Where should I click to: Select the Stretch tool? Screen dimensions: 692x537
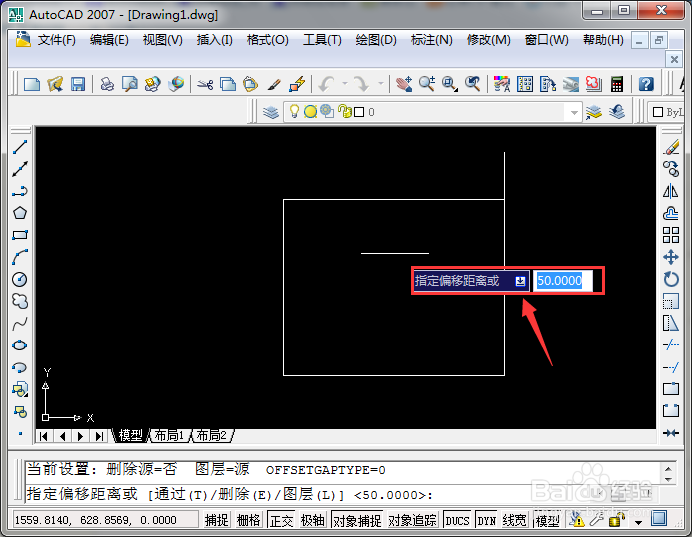[671, 323]
